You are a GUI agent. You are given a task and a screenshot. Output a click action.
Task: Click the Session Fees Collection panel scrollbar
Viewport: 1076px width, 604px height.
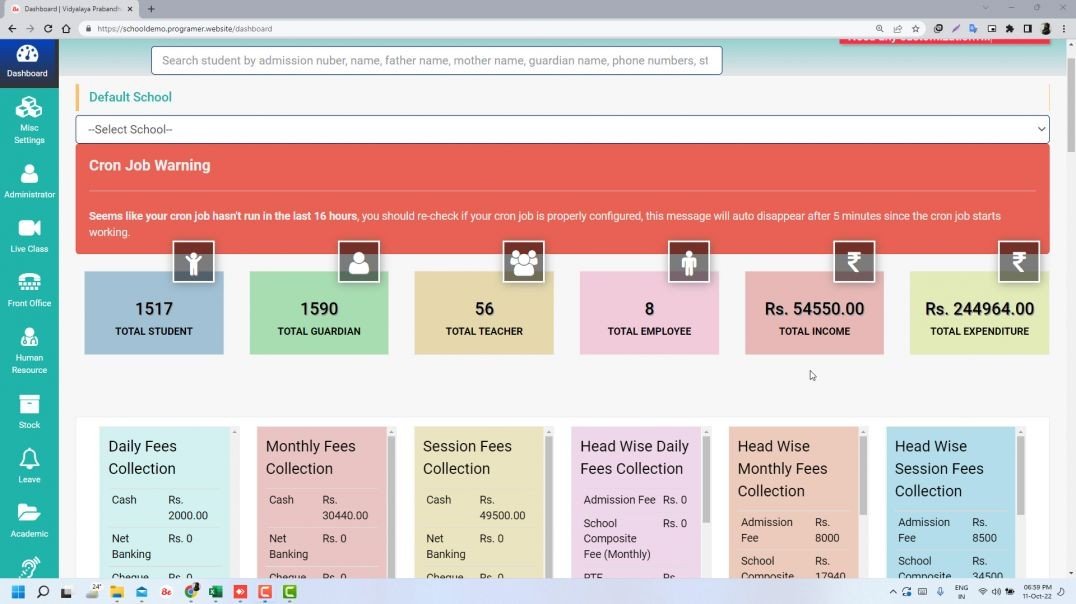549,500
